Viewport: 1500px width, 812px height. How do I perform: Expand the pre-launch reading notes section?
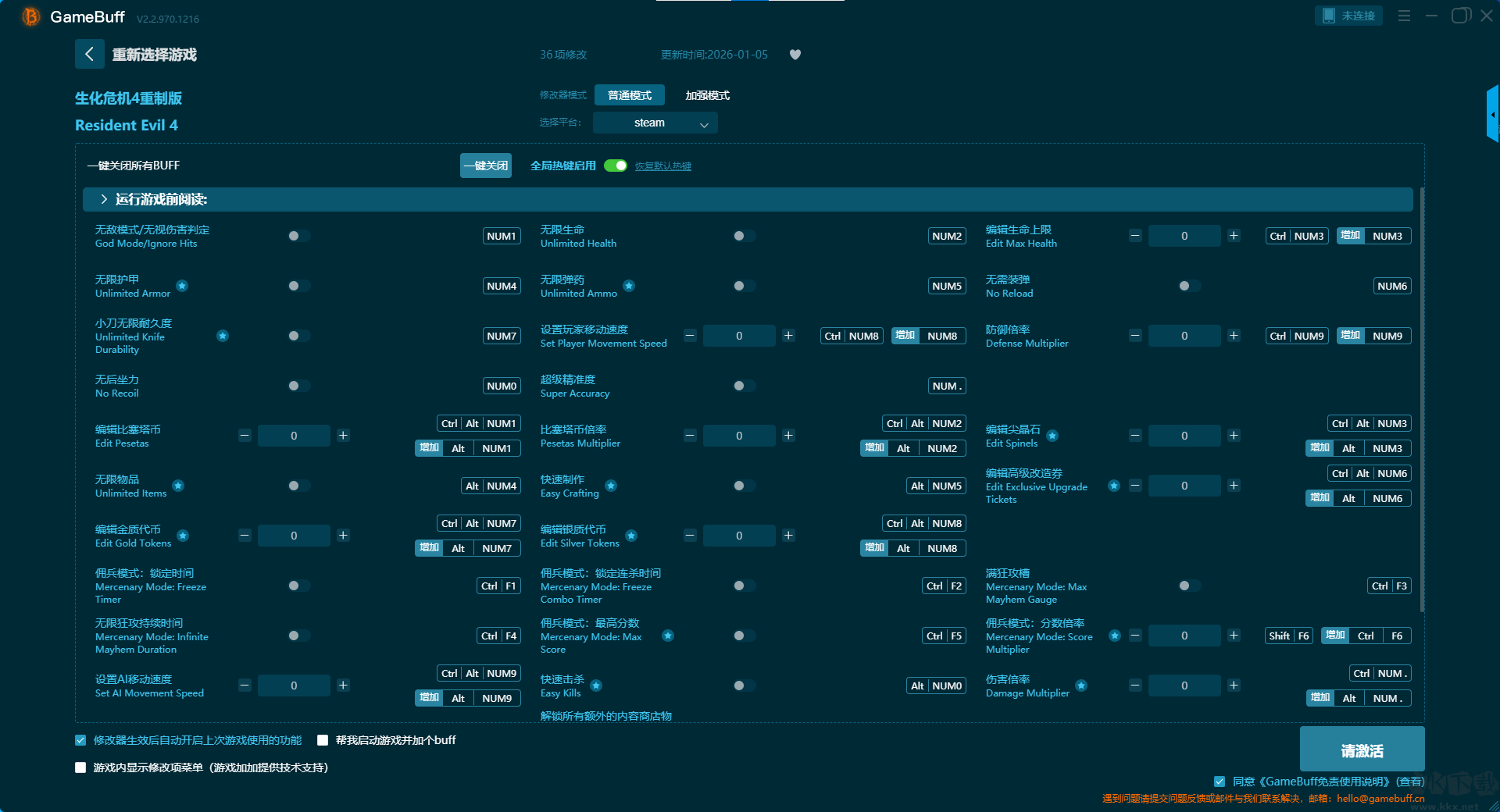pyautogui.click(x=104, y=200)
